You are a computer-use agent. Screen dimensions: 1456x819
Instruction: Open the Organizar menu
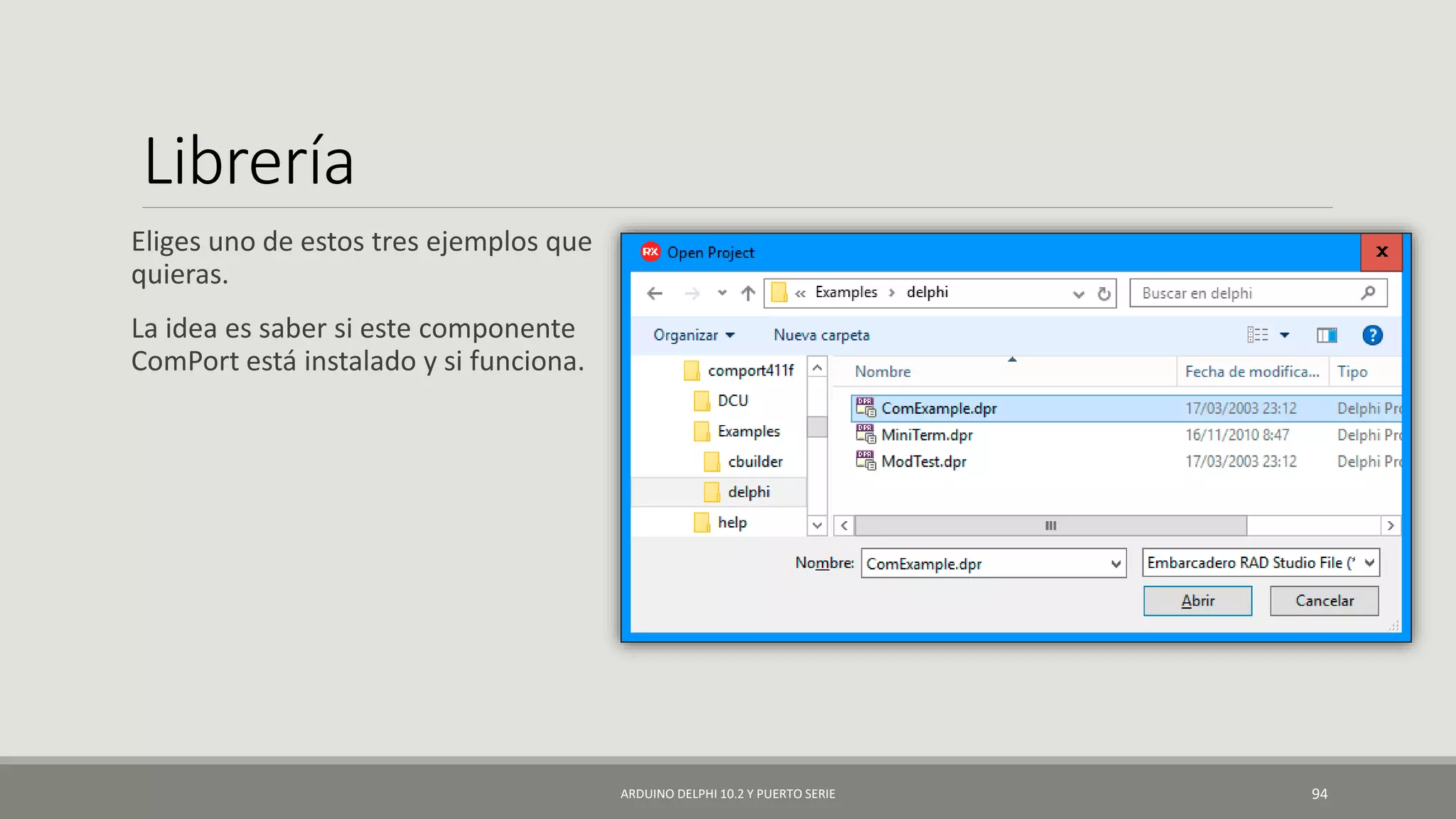tap(694, 335)
